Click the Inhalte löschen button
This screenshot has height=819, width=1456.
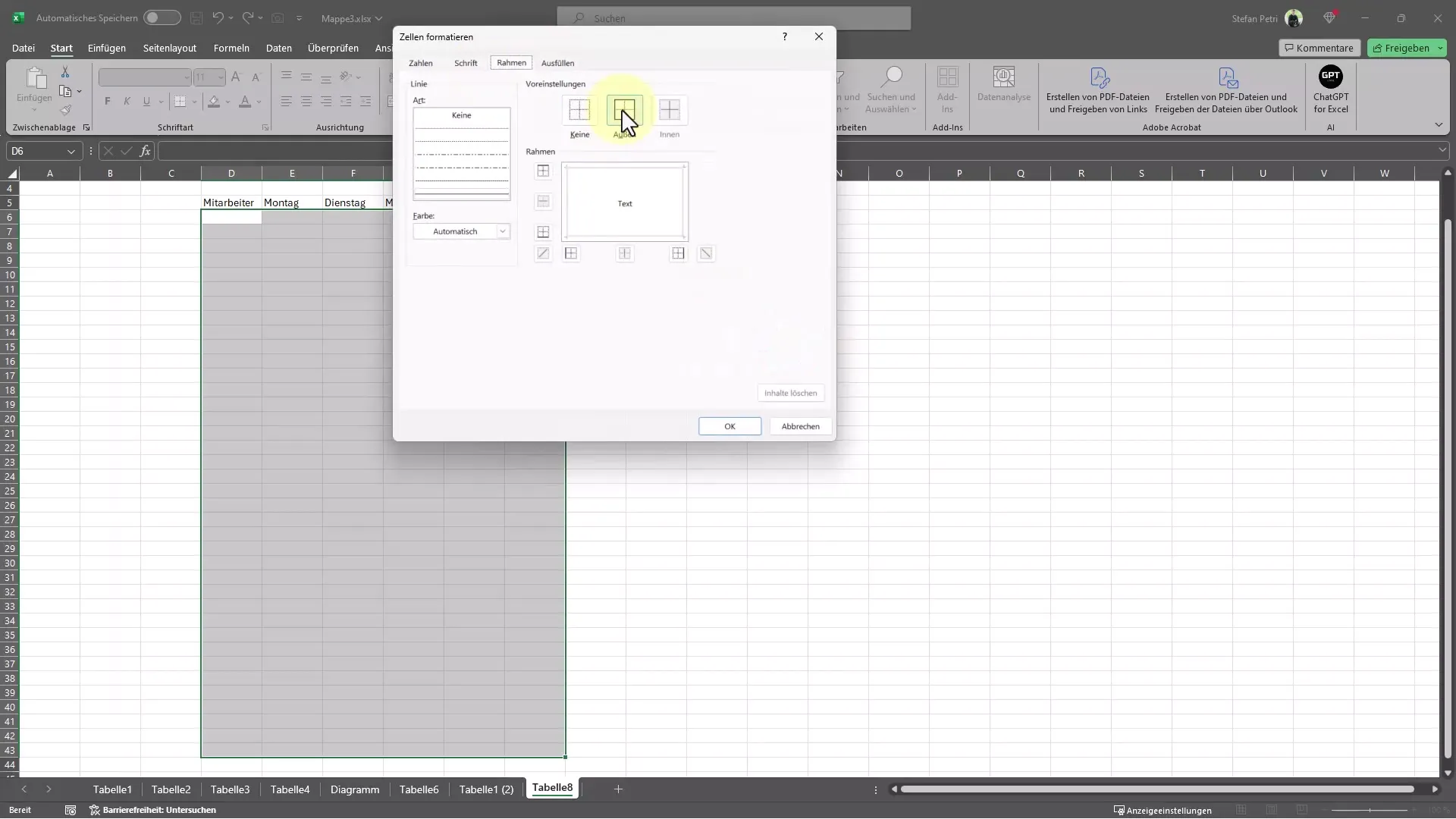pyautogui.click(x=790, y=393)
